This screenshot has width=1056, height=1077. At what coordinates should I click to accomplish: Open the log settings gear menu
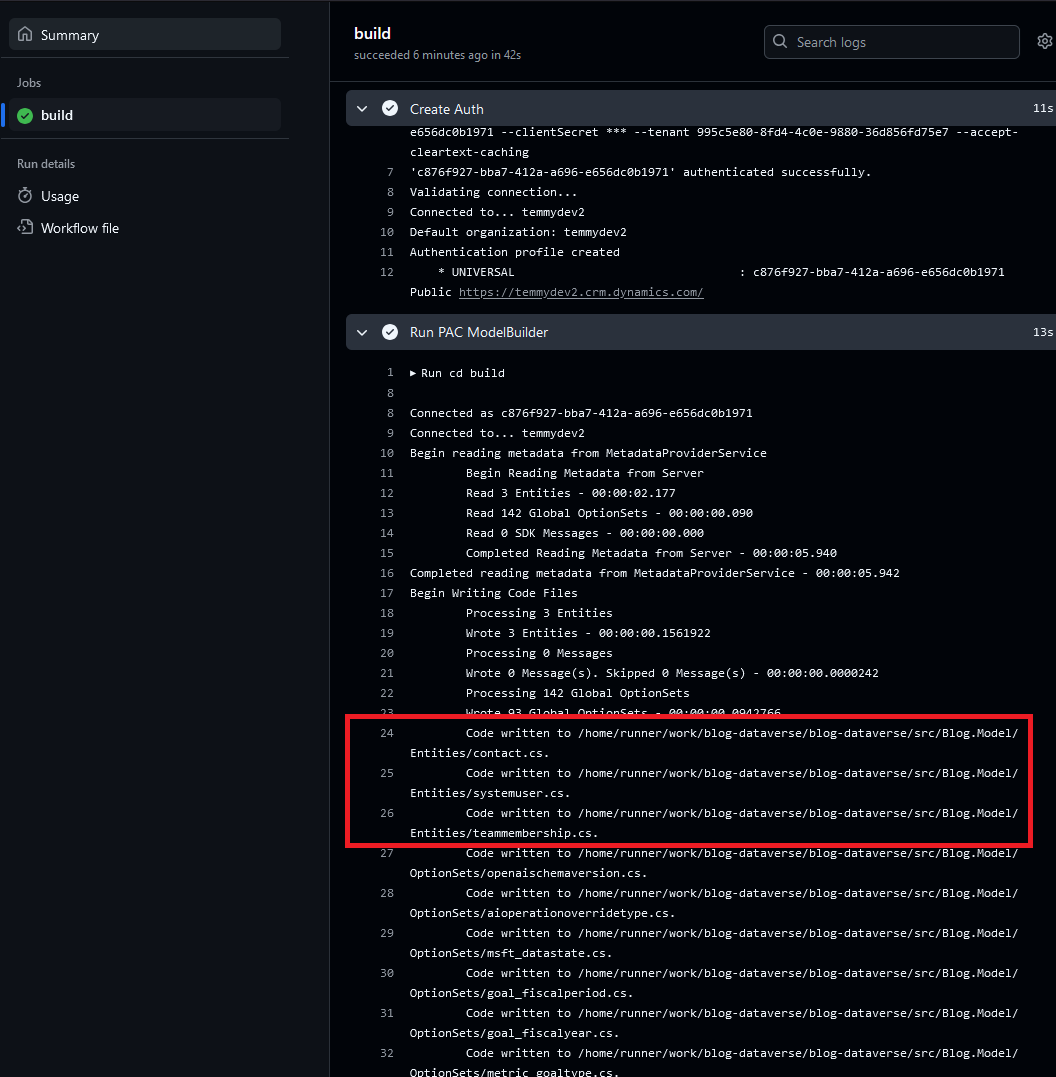click(1044, 42)
